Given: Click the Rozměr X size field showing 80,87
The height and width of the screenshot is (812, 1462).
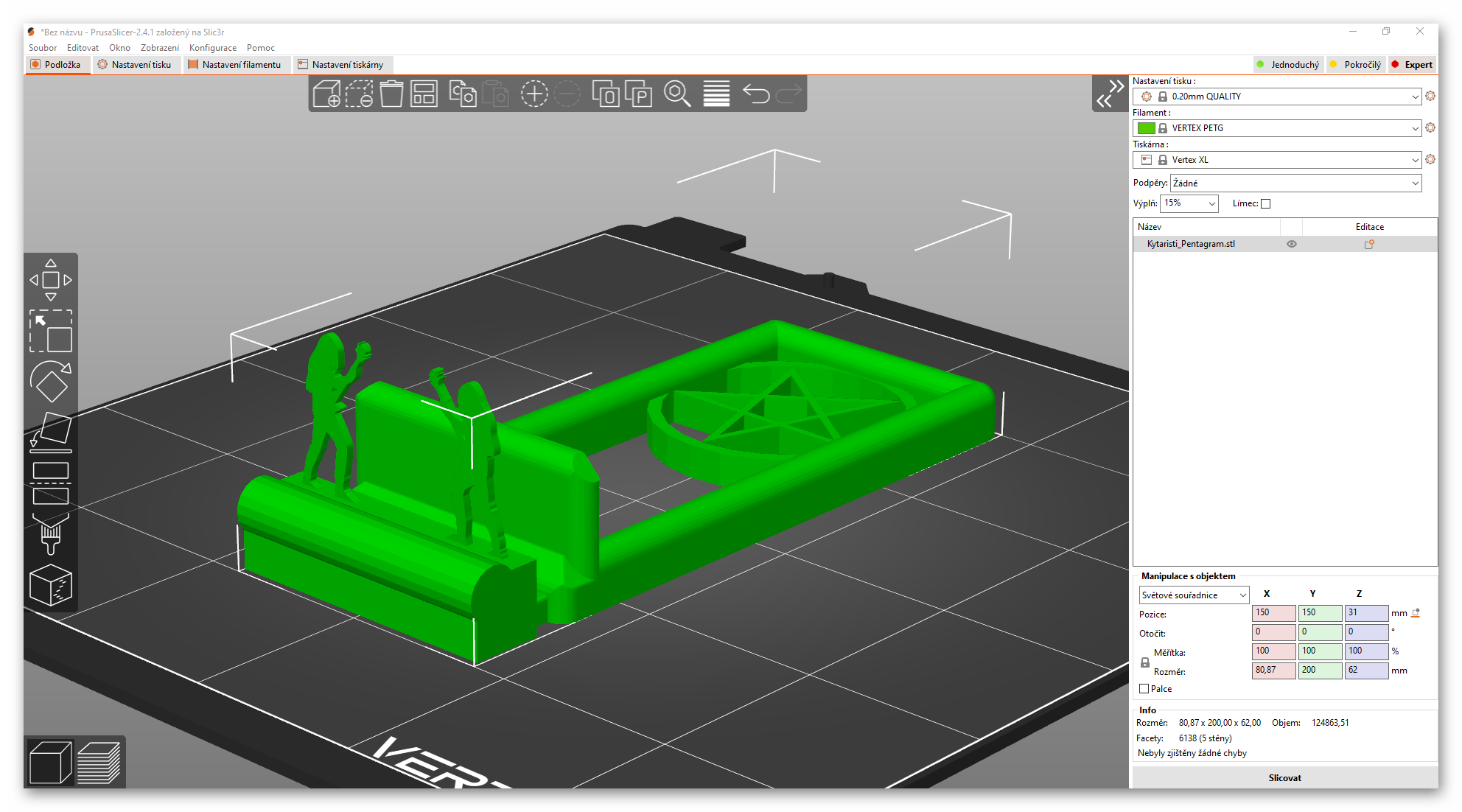Looking at the screenshot, I should point(1273,670).
